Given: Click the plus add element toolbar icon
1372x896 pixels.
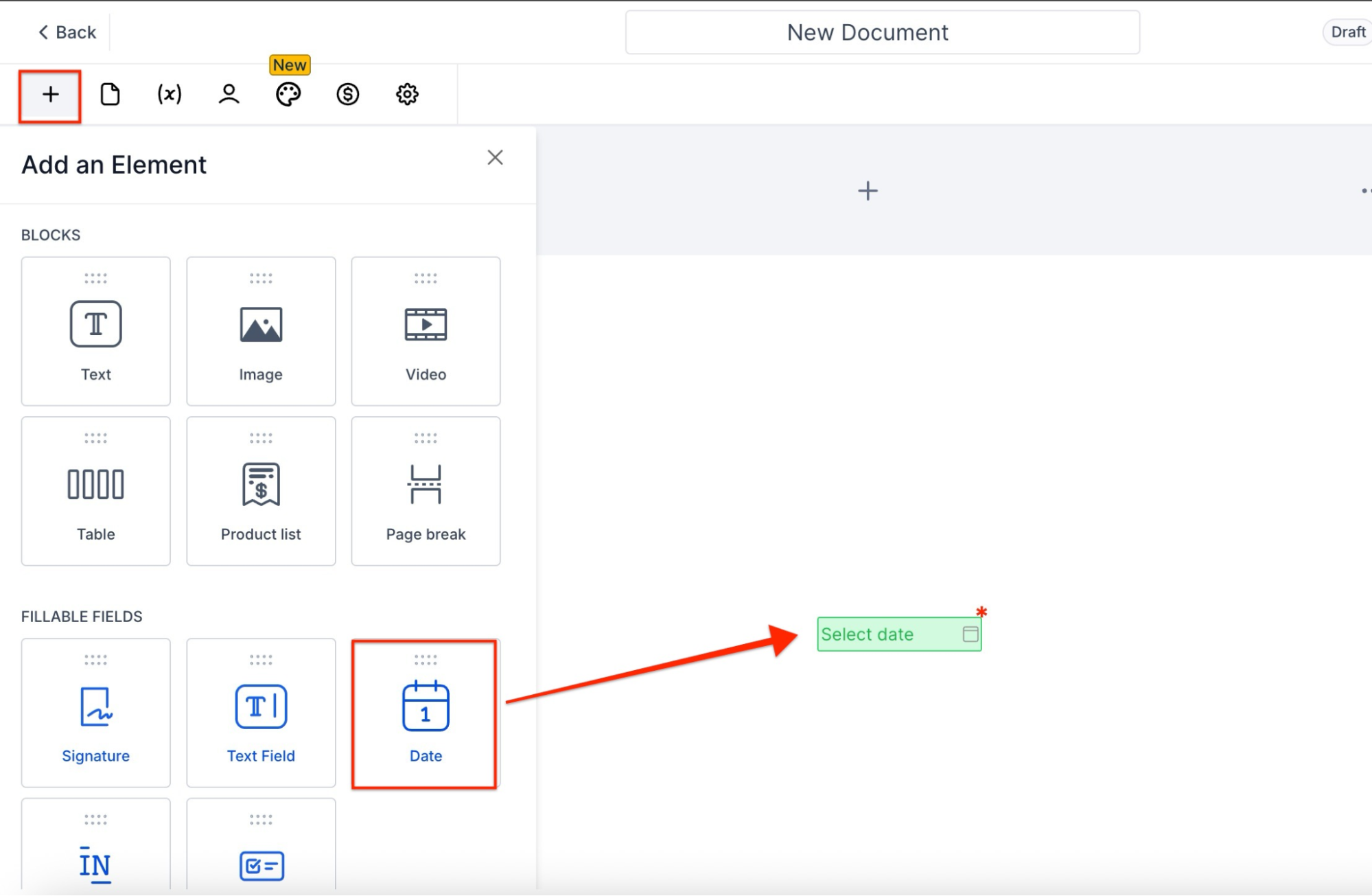Looking at the screenshot, I should point(50,95).
